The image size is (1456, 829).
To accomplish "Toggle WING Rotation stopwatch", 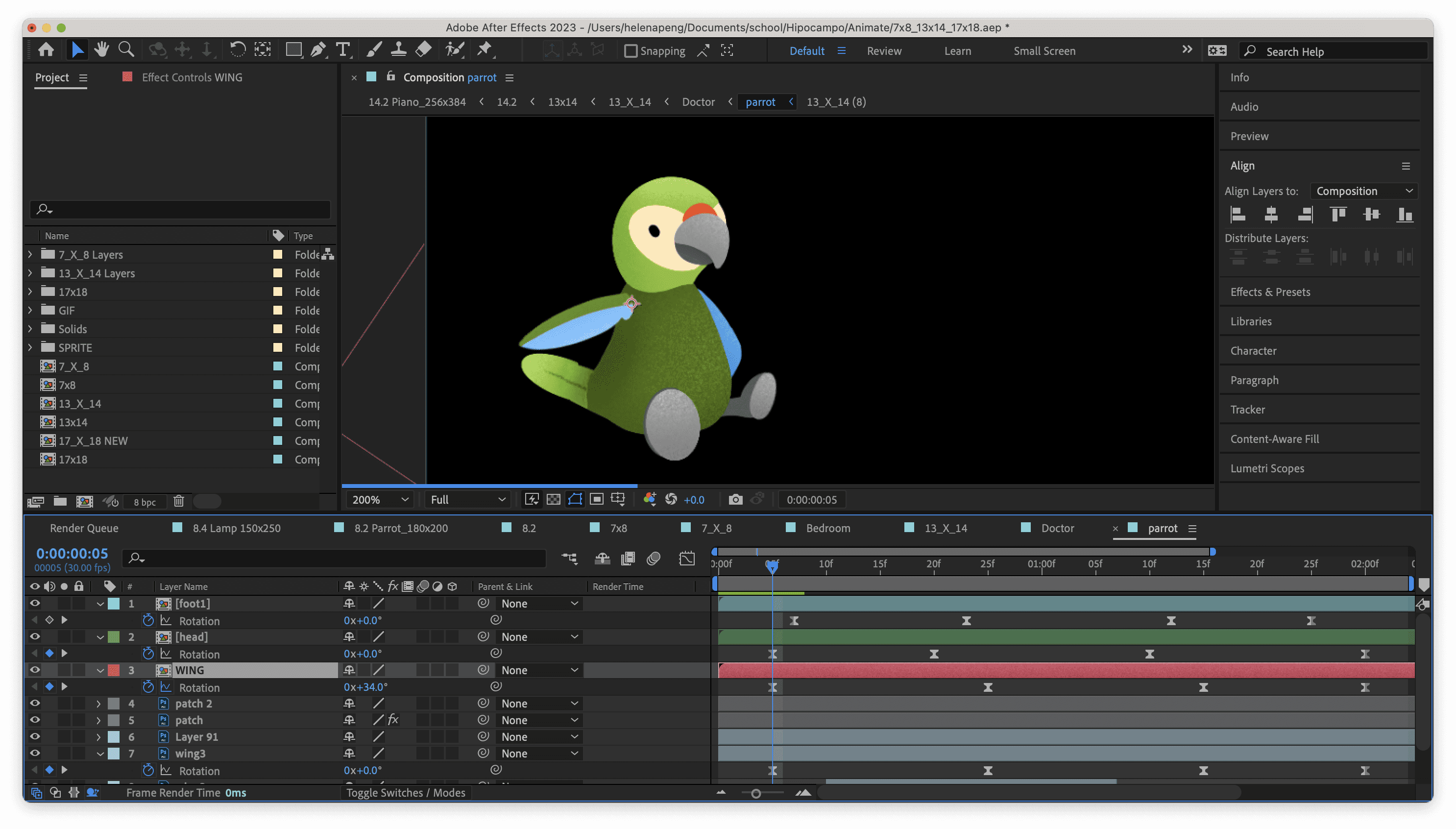I will tap(148, 687).
